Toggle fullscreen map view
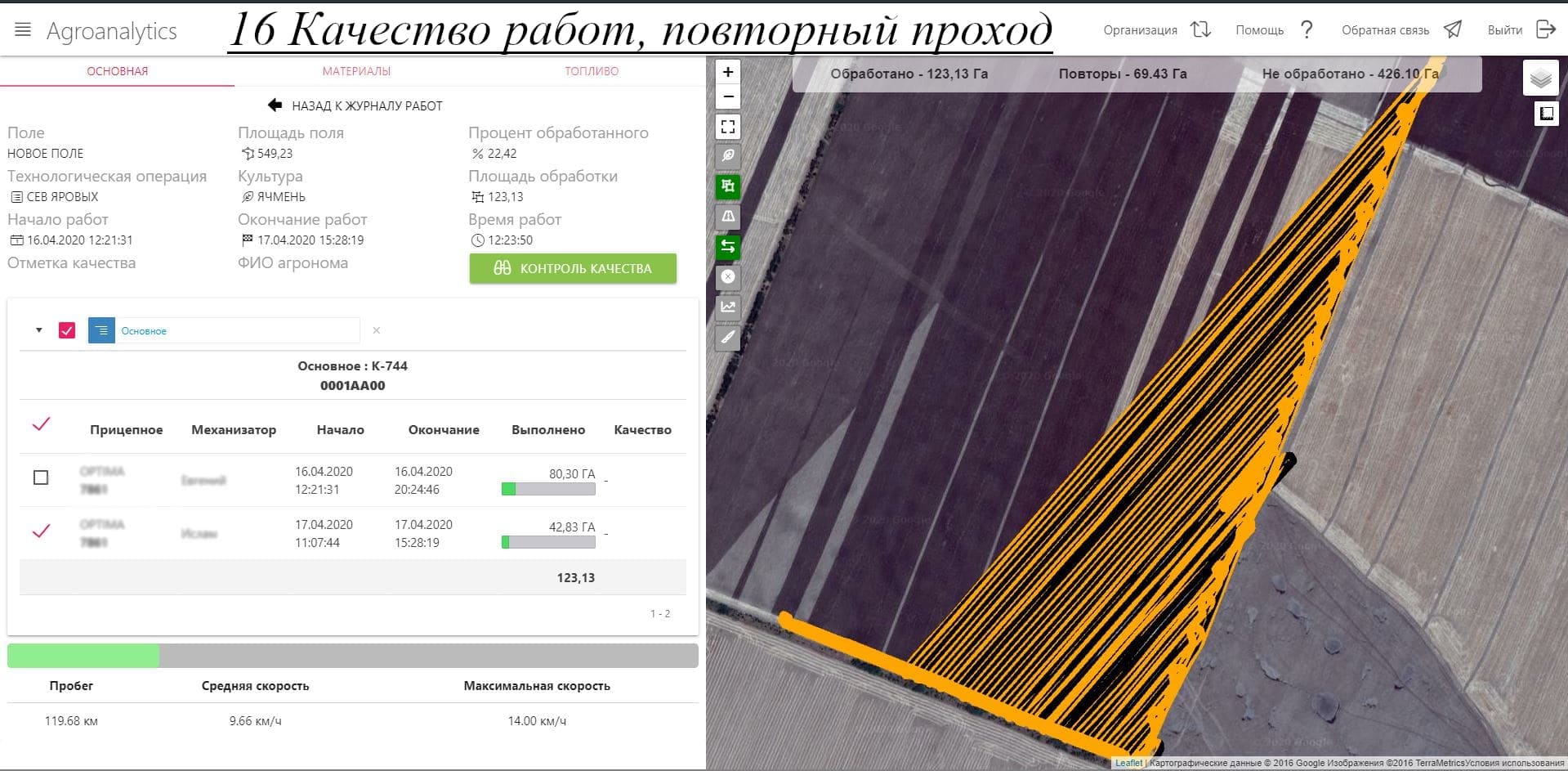Screen dimensions: 1568x771 coord(727,127)
